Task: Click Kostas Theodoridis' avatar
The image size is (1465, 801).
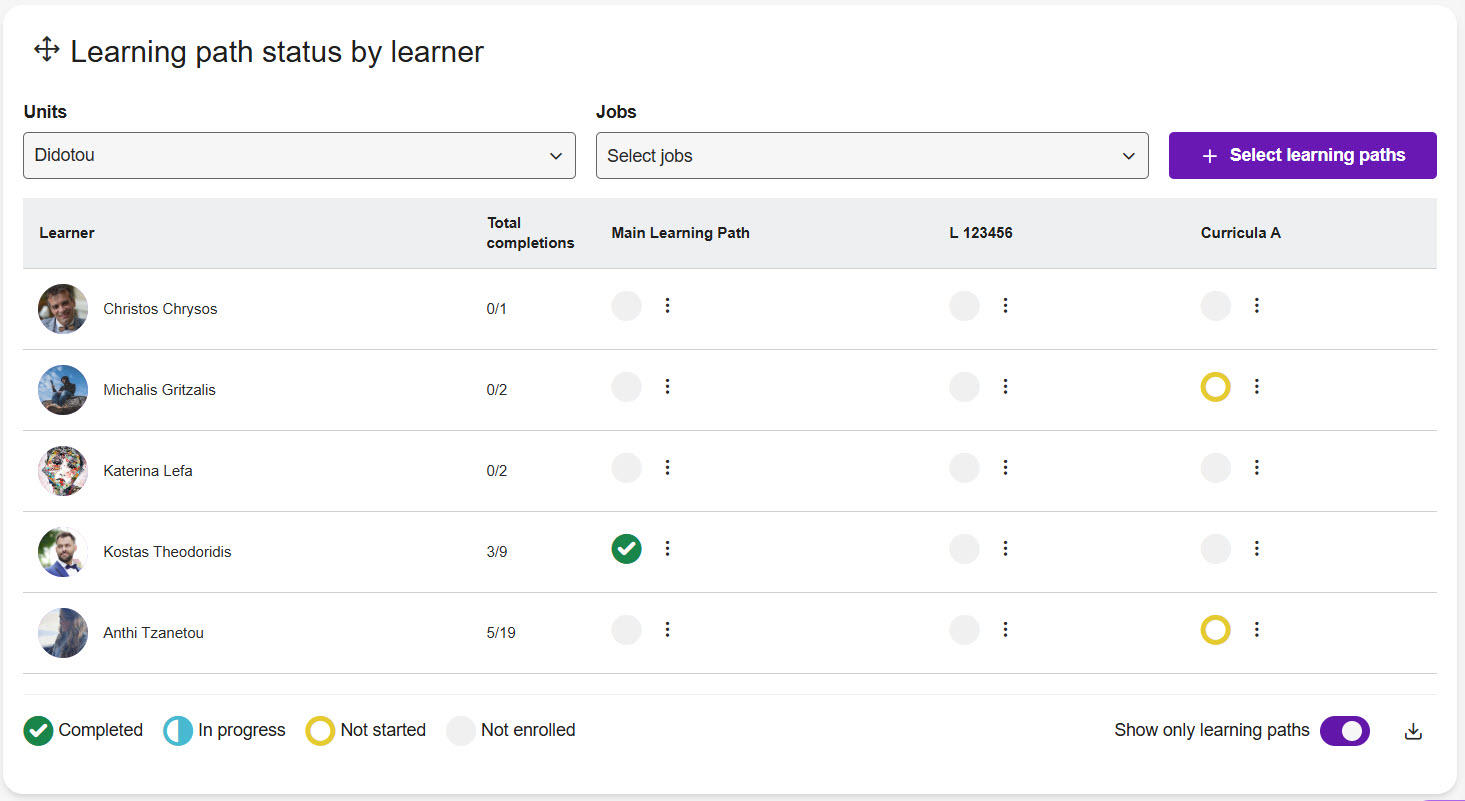Action: pos(63,552)
